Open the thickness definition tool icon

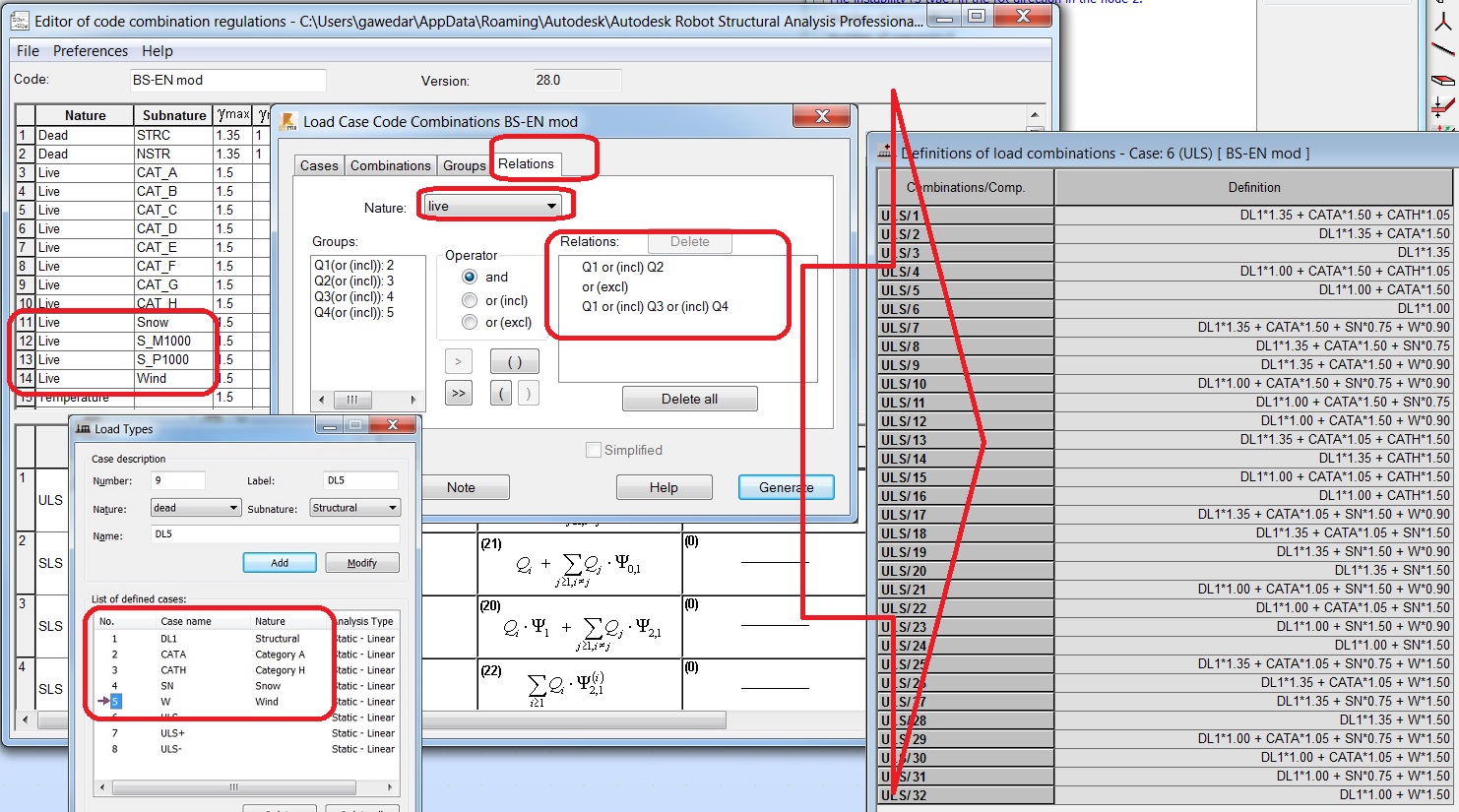1442,105
